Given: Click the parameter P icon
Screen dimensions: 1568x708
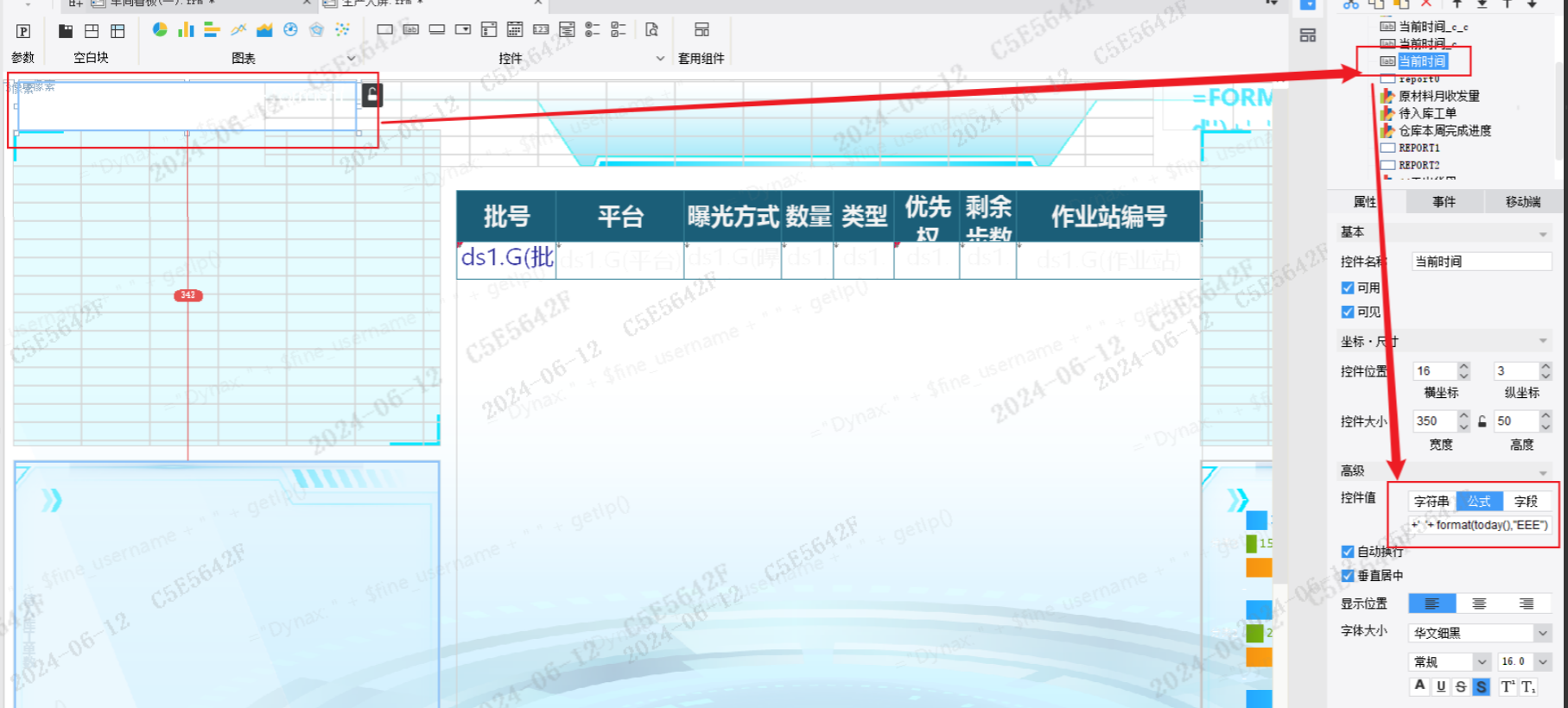Looking at the screenshot, I should pos(23,31).
